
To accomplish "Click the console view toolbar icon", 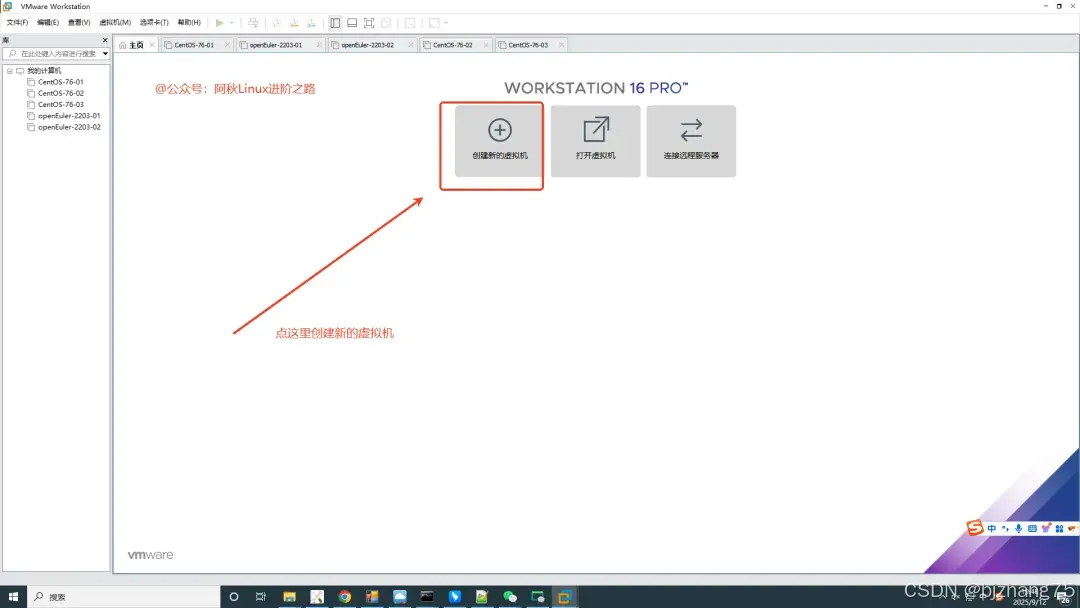I will pos(410,23).
